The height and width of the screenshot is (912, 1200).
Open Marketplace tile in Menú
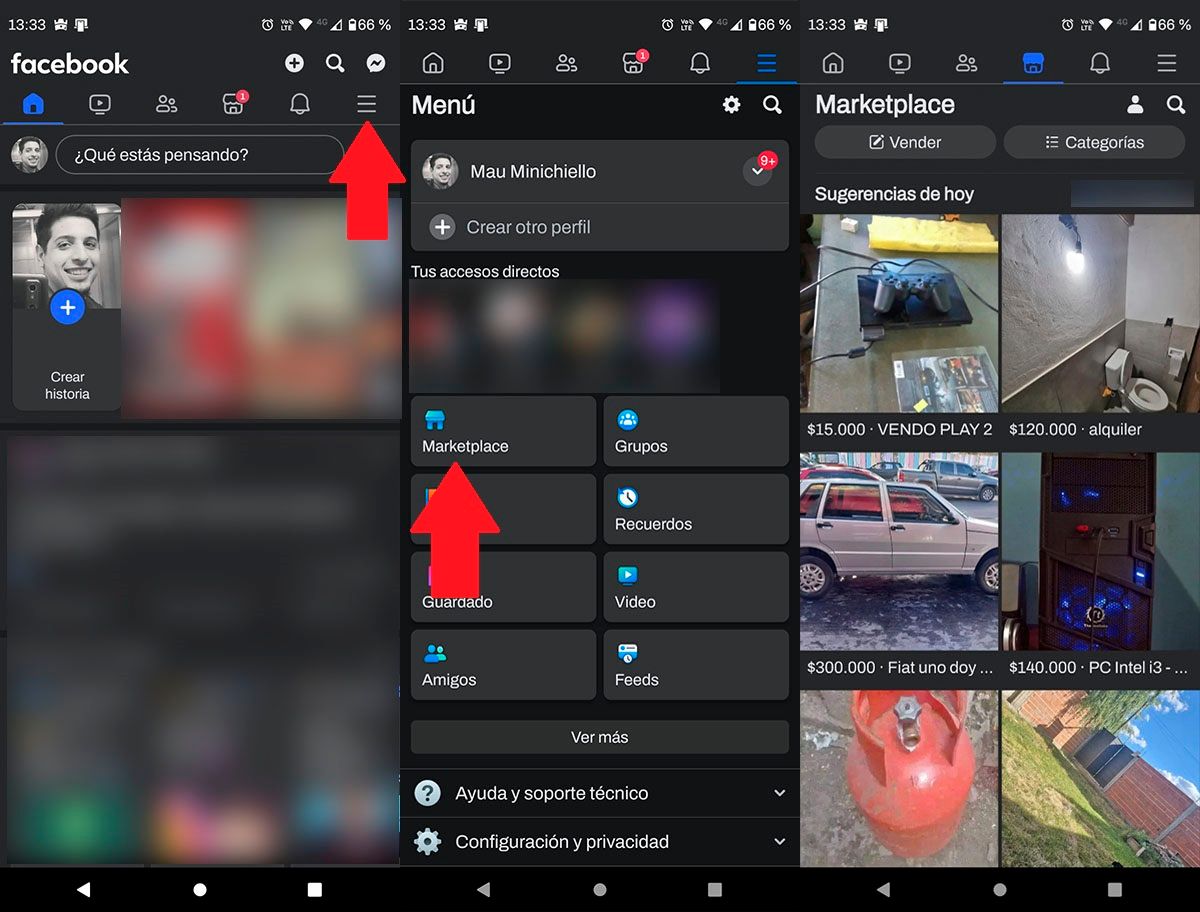pyautogui.click(x=503, y=431)
